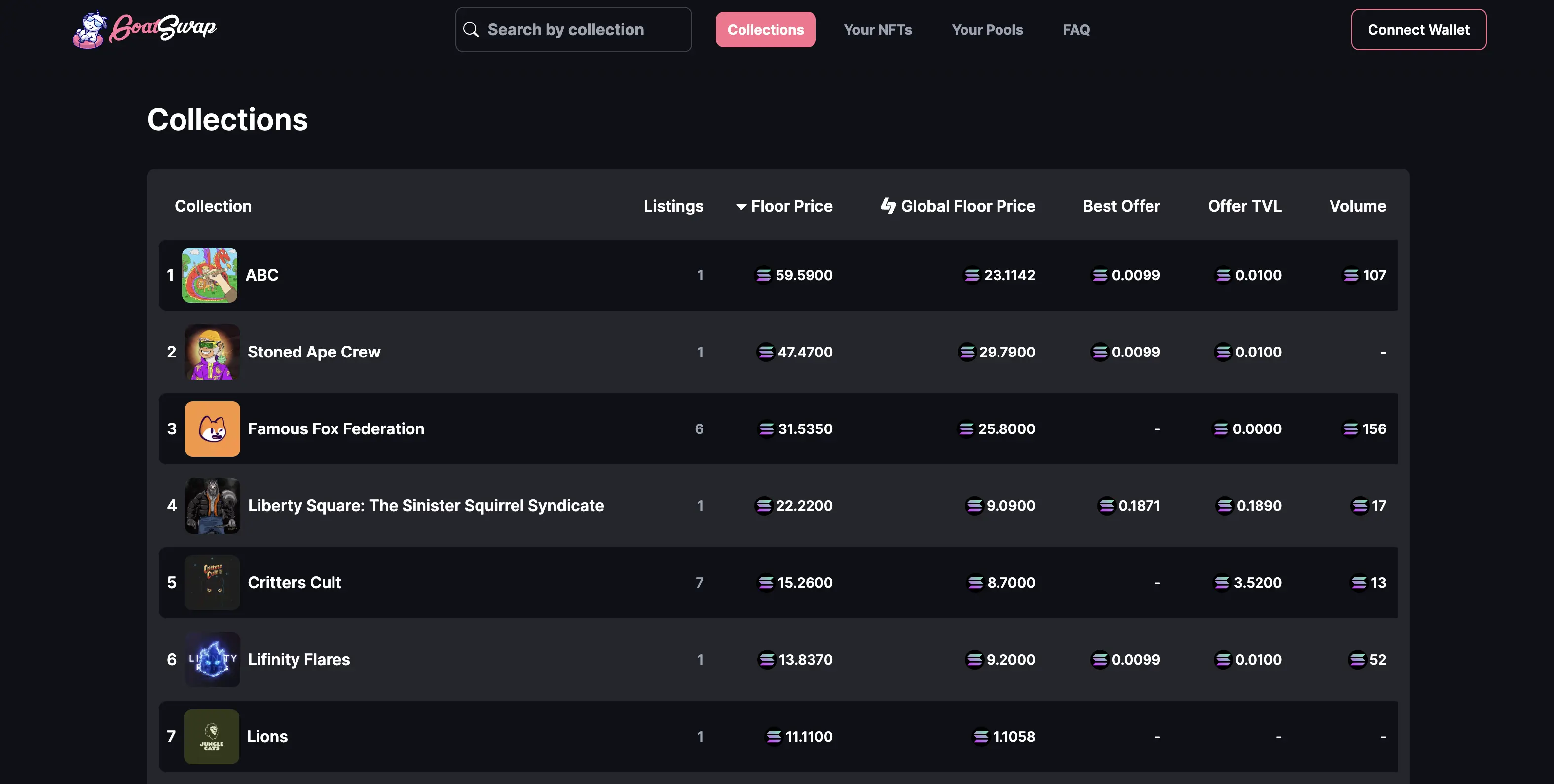Viewport: 1554px width, 784px height.
Task: Open the FAQ page link
Action: 1075,30
